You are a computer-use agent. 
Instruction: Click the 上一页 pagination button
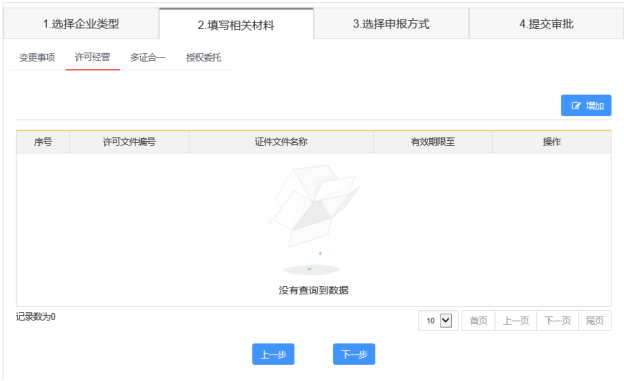(x=516, y=320)
